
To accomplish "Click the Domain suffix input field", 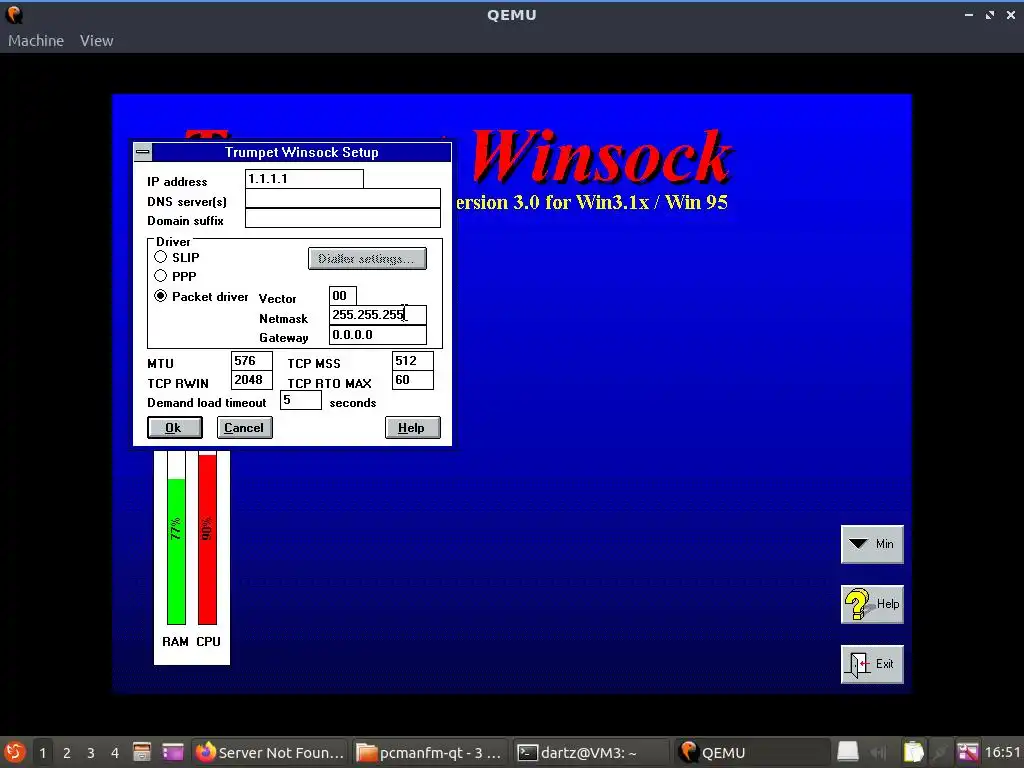I will coord(343,218).
